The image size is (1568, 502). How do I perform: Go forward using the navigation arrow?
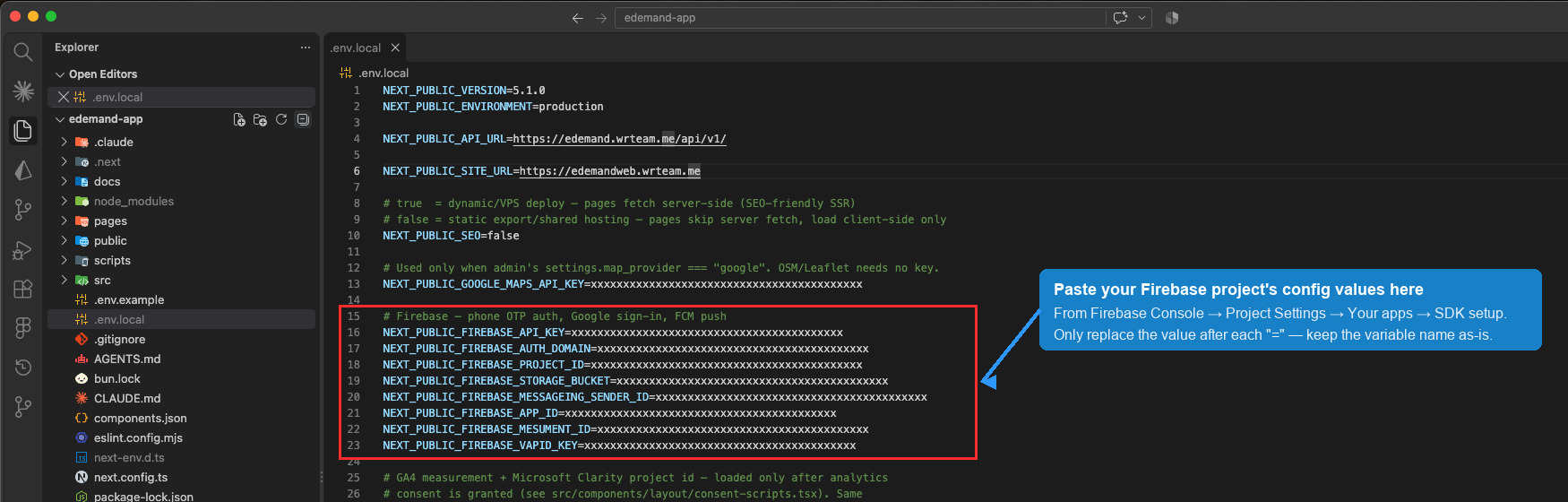click(x=601, y=18)
